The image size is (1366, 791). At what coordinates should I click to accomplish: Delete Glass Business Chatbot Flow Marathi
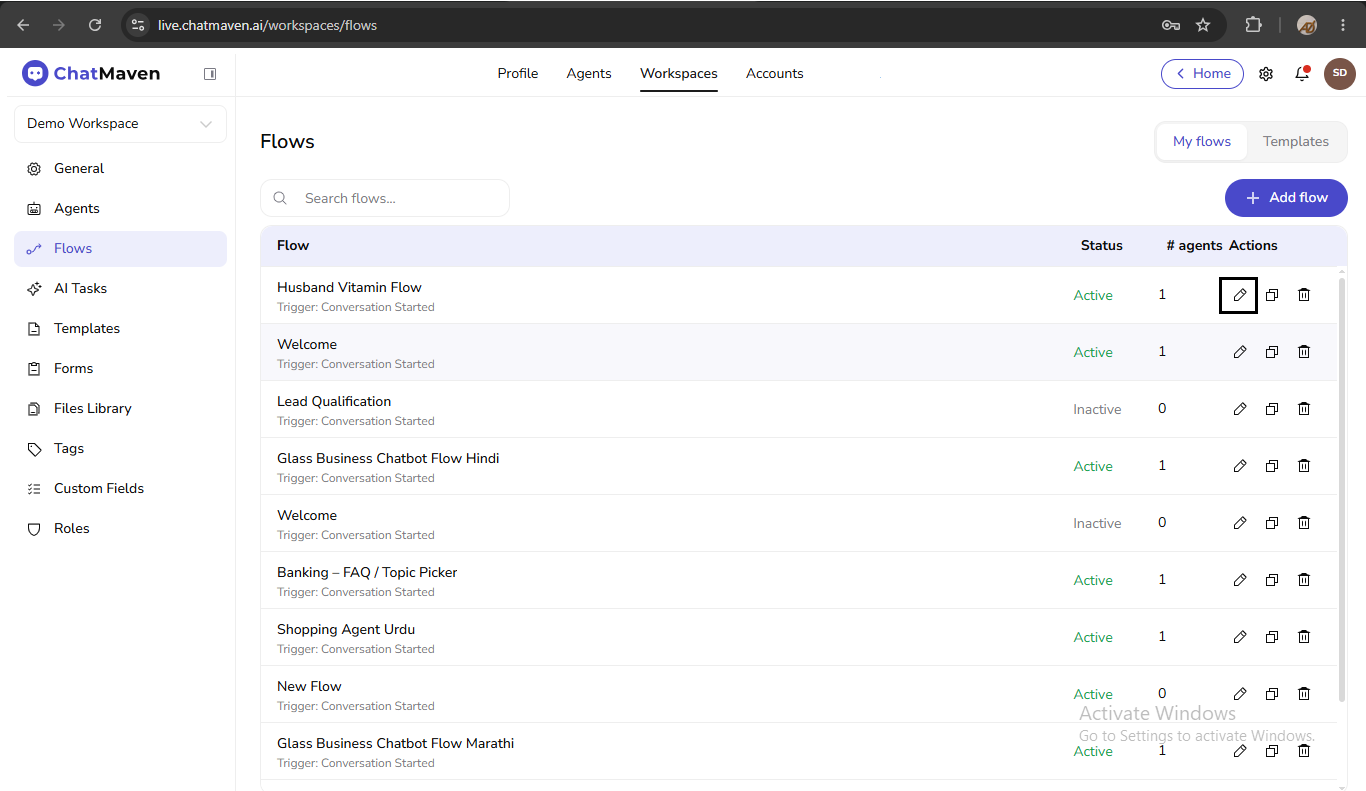pyautogui.click(x=1304, y=751)
